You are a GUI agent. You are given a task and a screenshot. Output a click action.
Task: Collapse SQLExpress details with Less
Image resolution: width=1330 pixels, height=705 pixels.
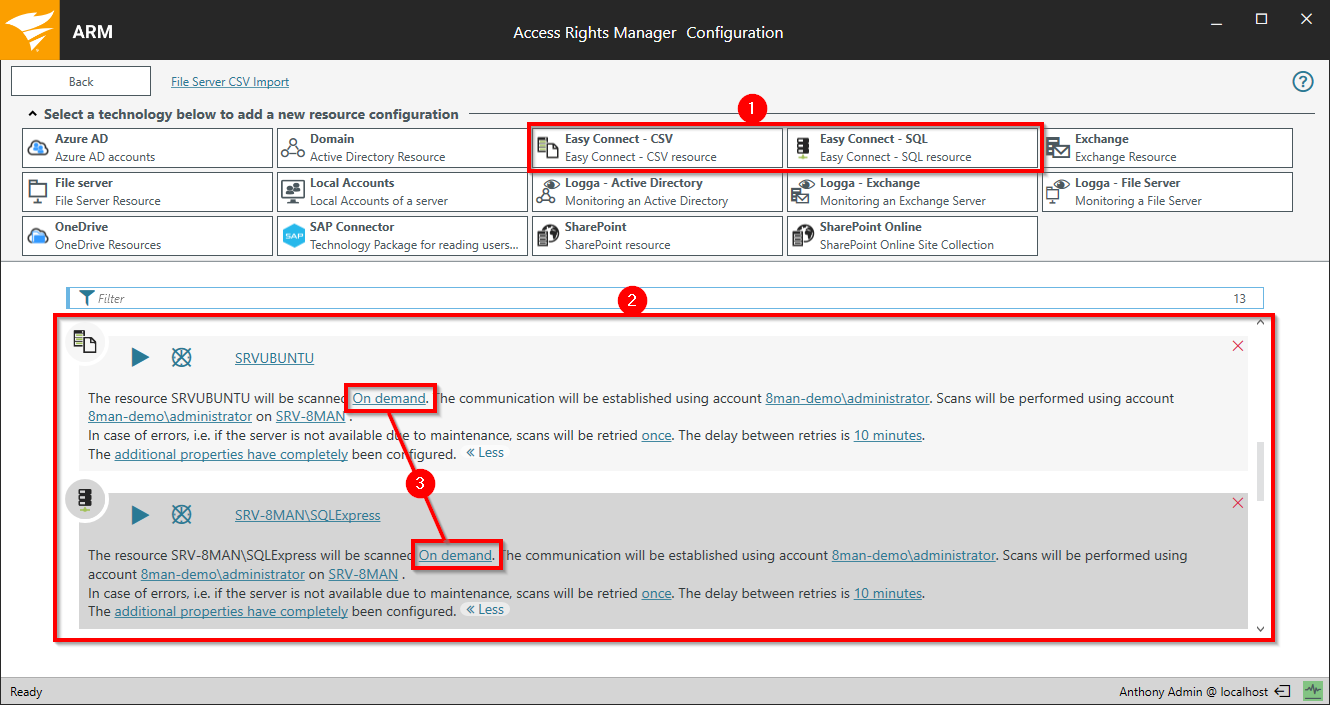tap(485, 610)
